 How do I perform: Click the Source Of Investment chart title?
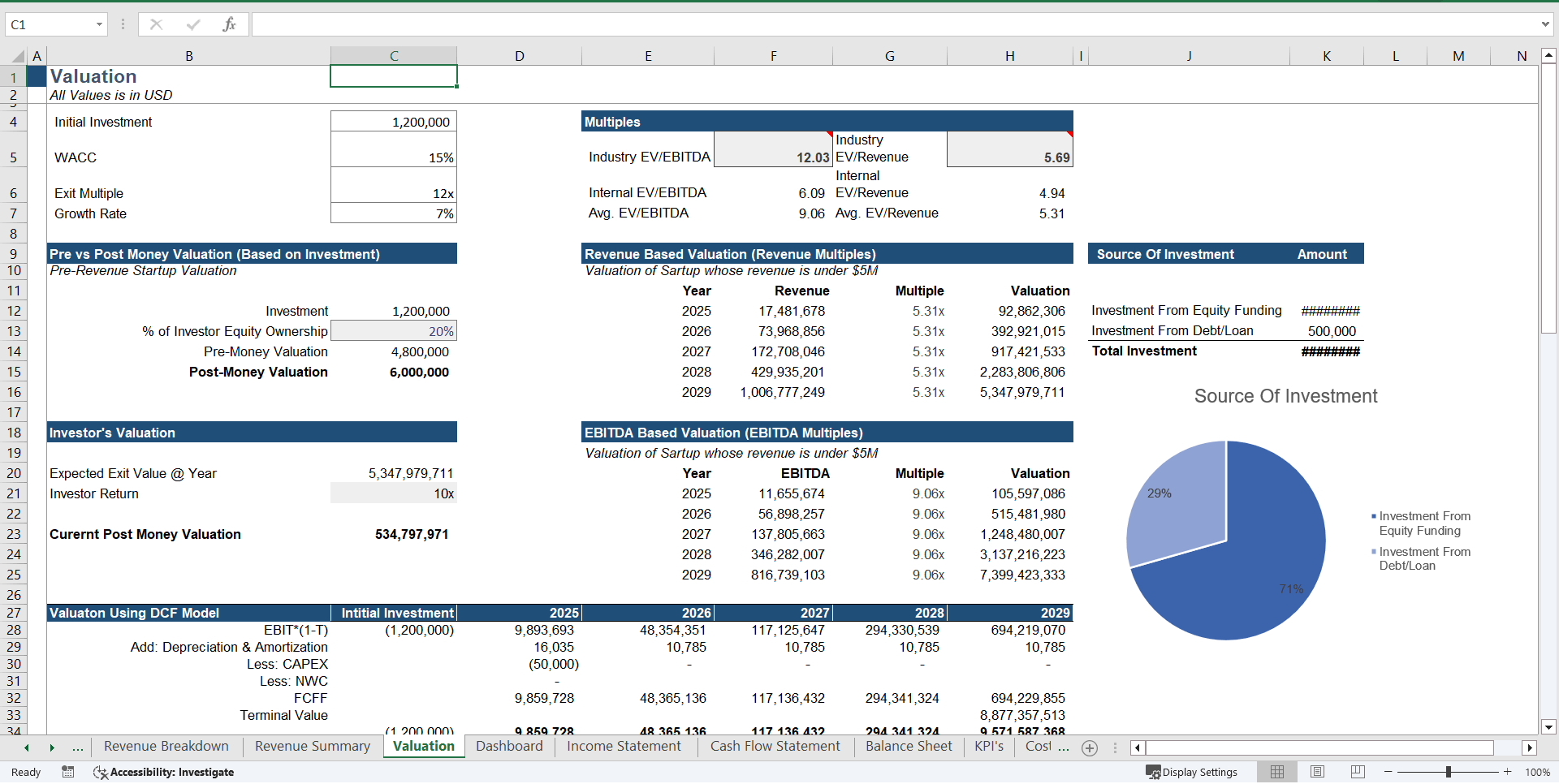point(1285,396)
